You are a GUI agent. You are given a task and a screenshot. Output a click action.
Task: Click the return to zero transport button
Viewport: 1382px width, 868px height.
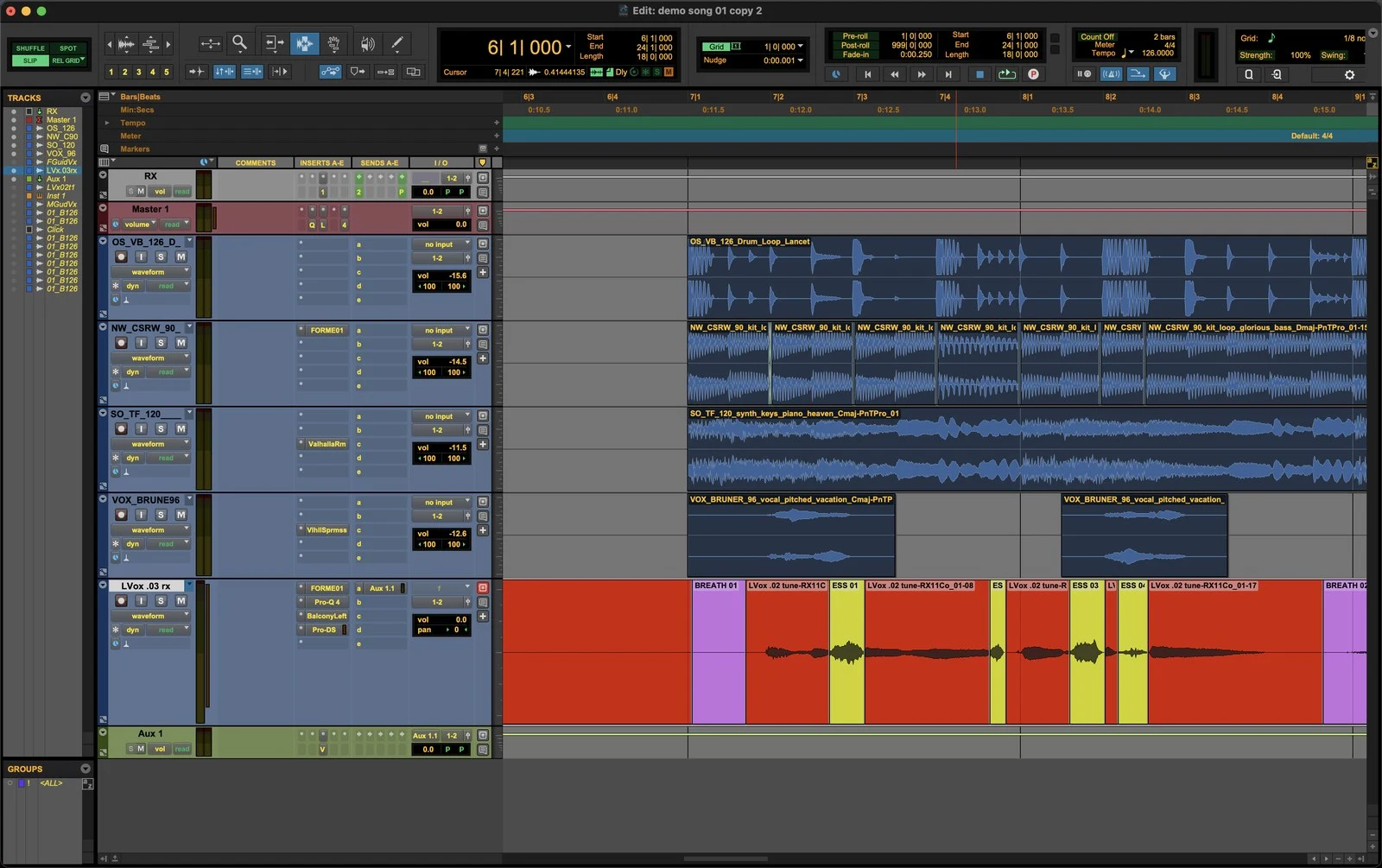coord(867,74)
